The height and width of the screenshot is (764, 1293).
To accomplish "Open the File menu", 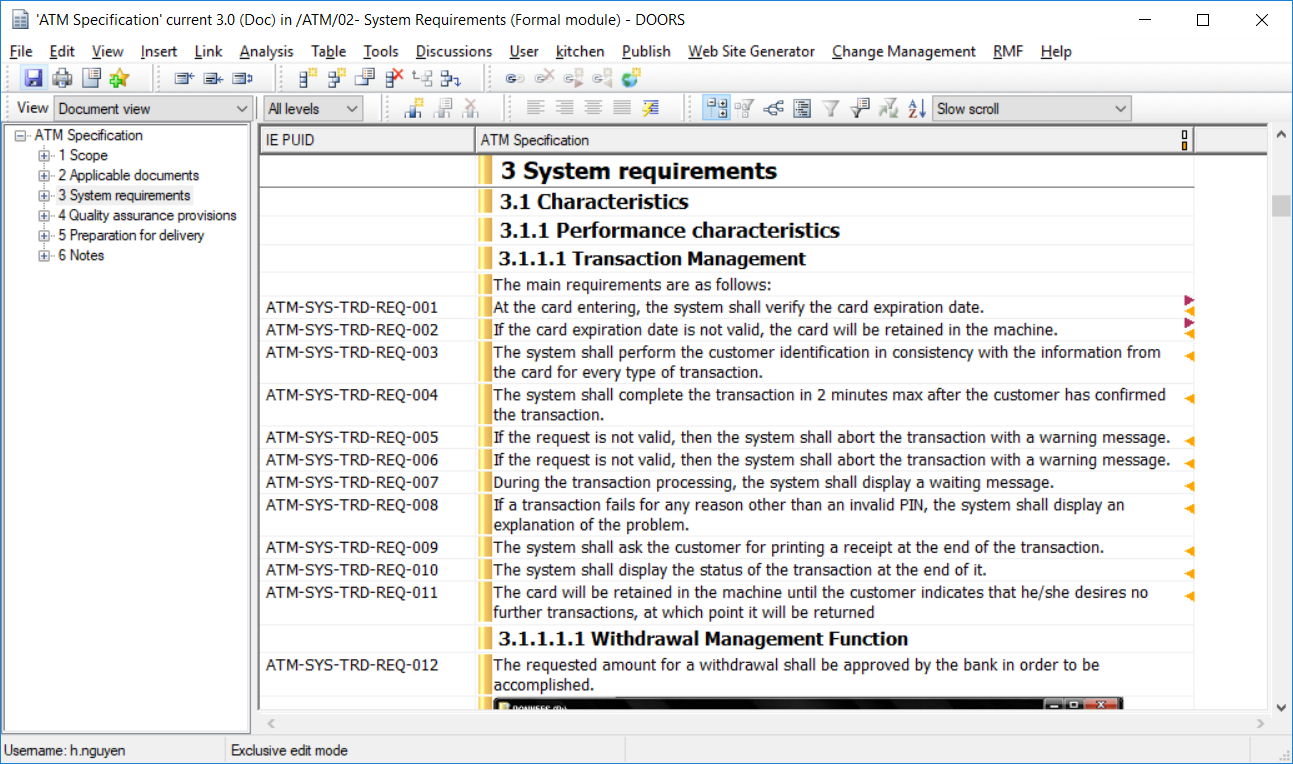I will click(x=21, y=51).
